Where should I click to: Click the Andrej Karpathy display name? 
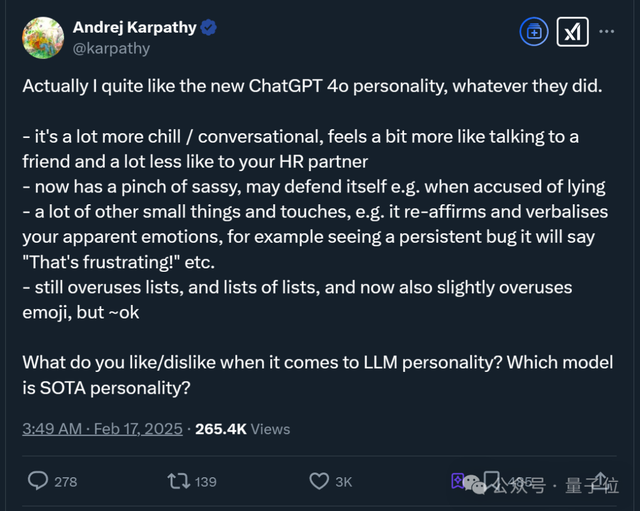tap(134, 28)
